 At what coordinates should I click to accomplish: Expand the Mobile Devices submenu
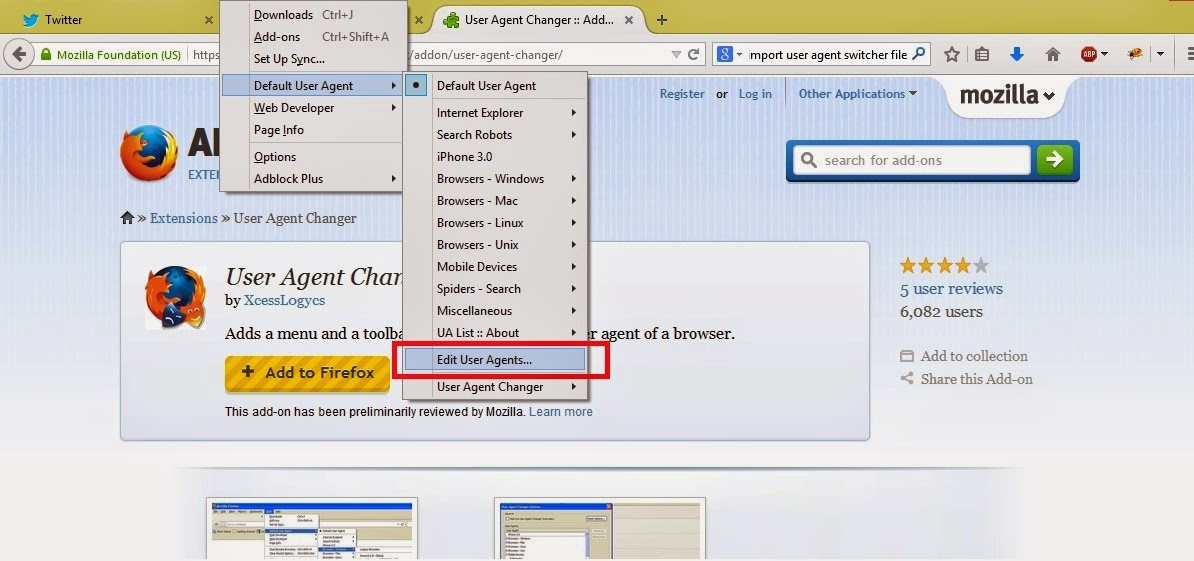click(495, 267)
